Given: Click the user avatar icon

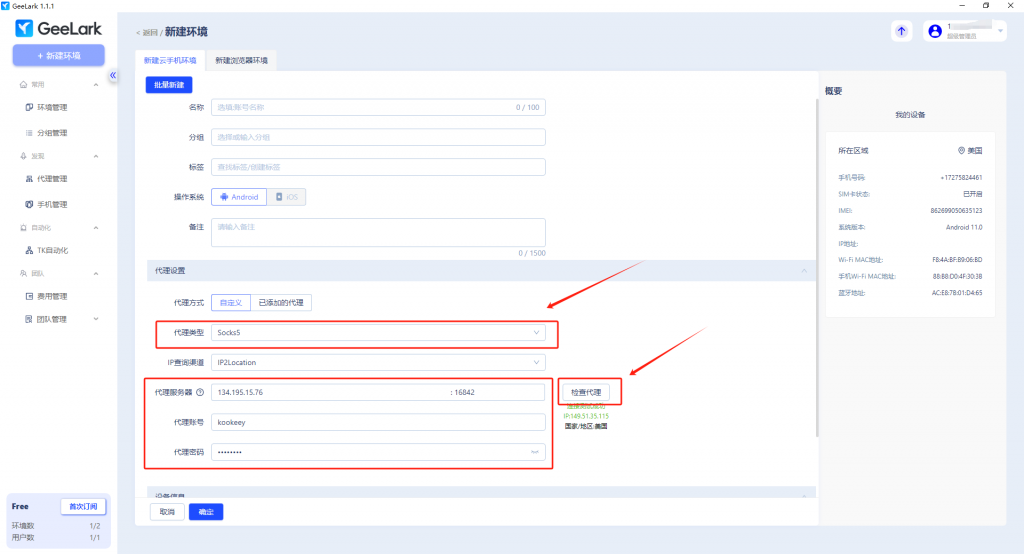Looking at the screenshot, I should [x=935, y=32].
